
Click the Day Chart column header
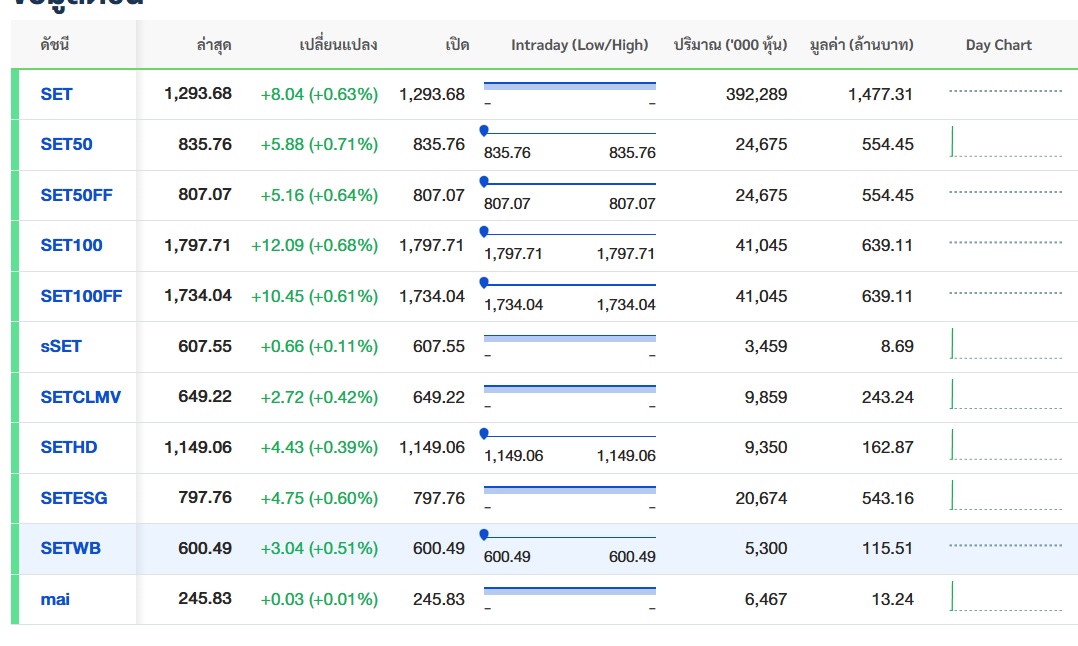pos(998,45)
